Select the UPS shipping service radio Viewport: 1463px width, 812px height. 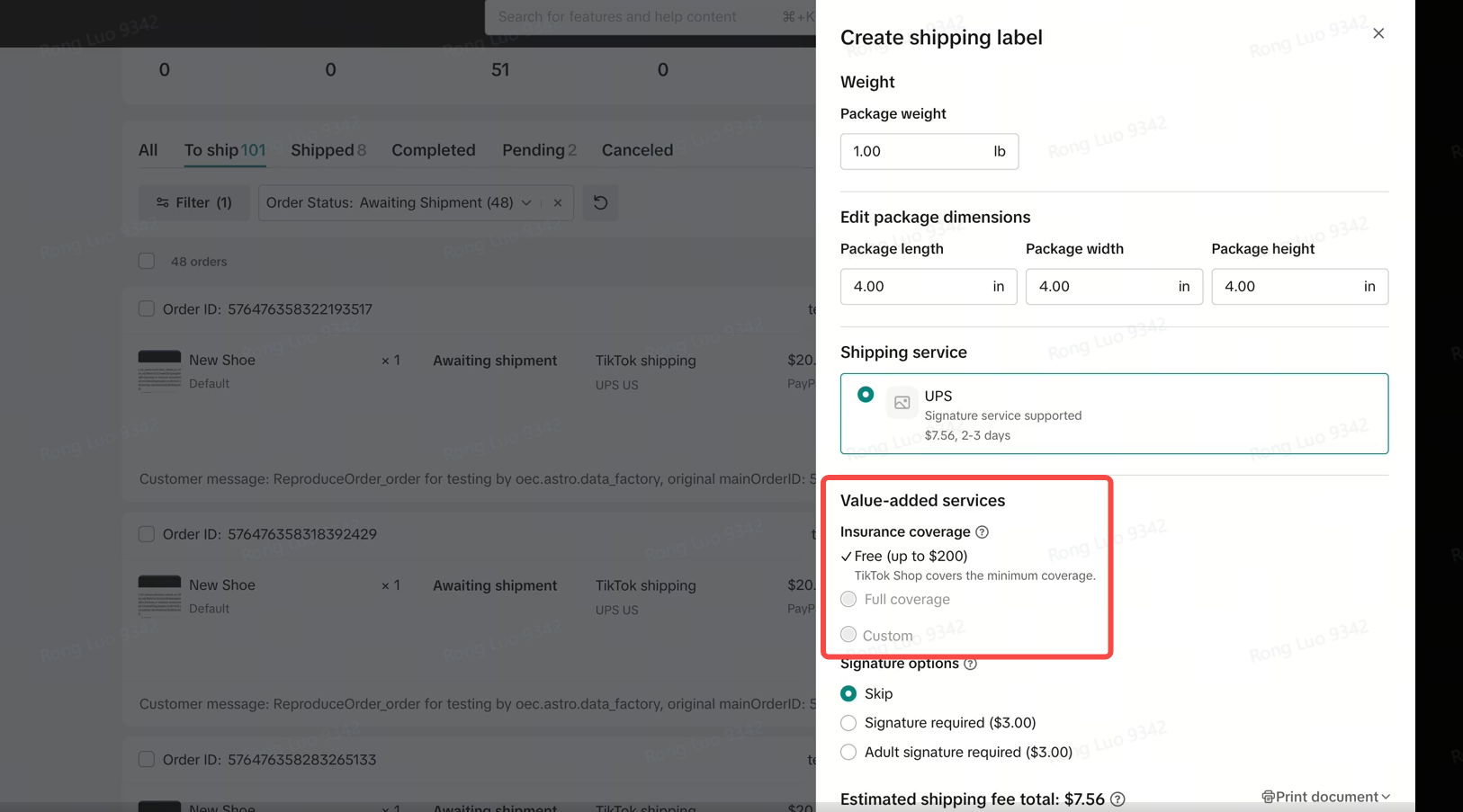[866, 395]
